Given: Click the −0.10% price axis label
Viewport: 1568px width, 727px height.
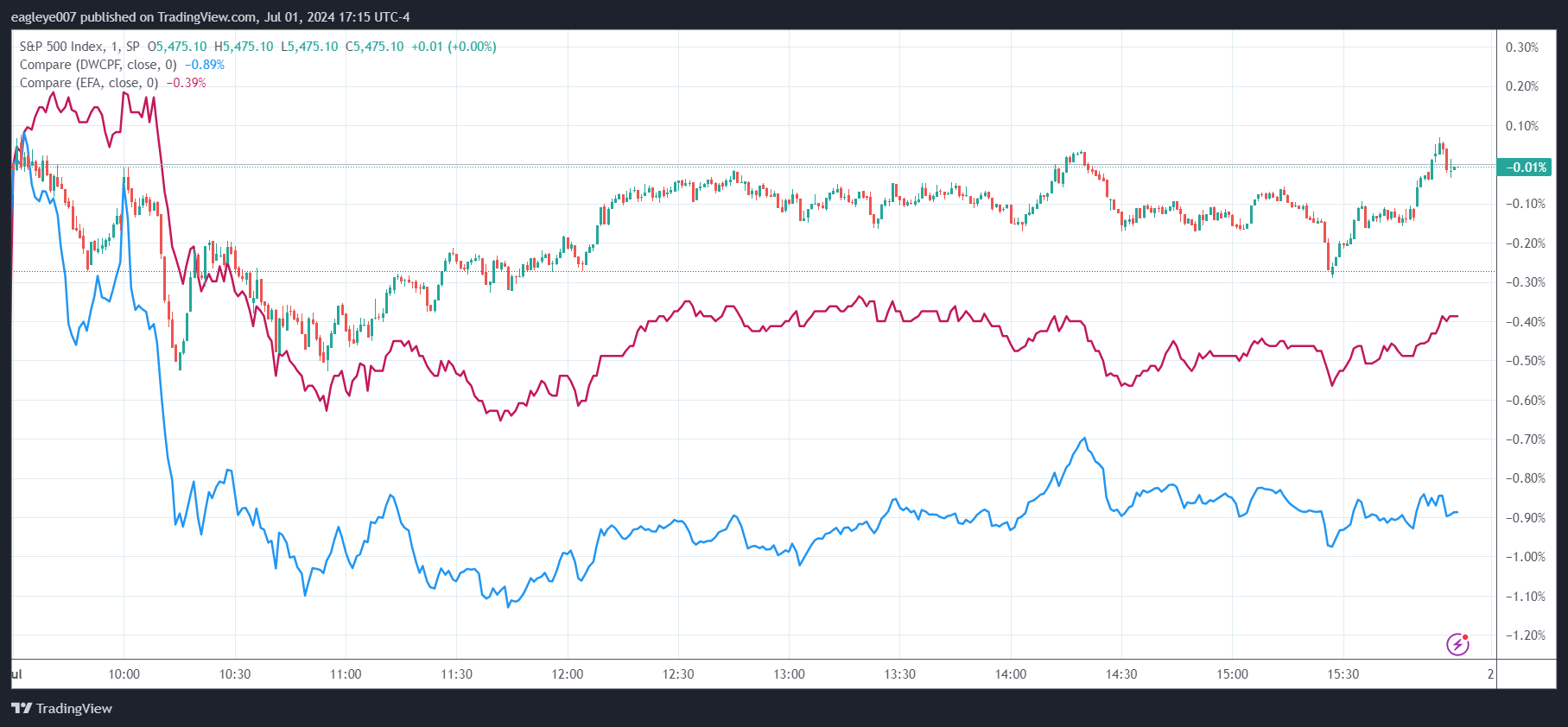Looking at the screenshot, I should 1526,204.
